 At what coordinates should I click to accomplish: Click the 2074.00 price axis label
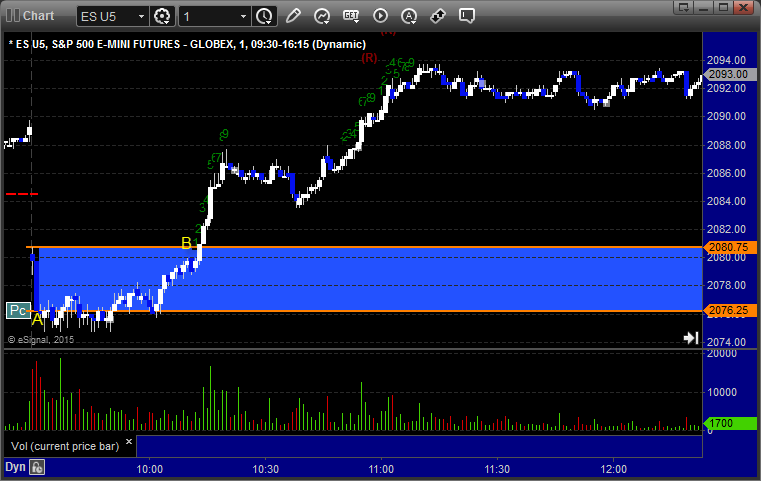point(727,342)
